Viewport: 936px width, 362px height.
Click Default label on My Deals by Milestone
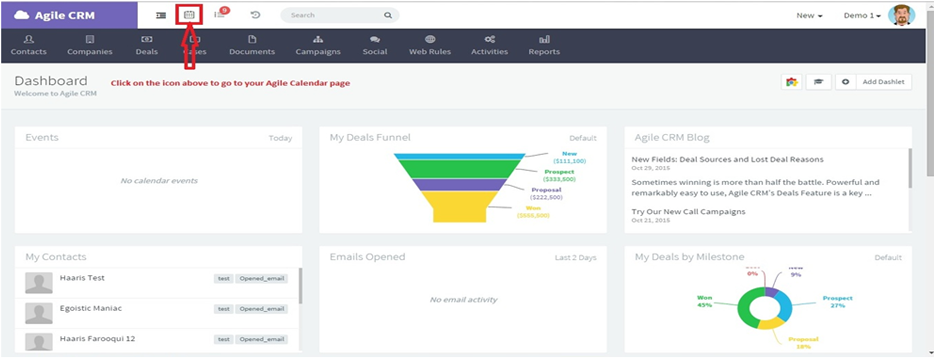(x=888, y=257)
